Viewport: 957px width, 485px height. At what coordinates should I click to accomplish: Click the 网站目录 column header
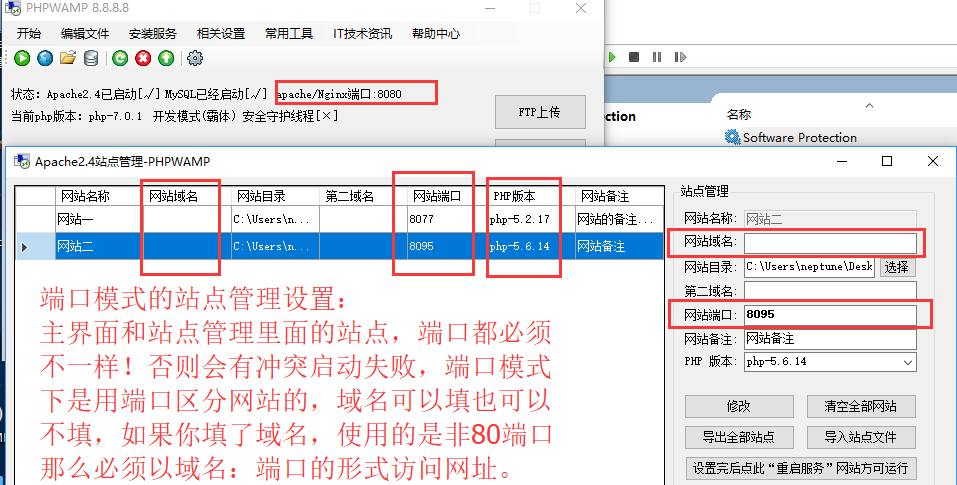(275, 196)
